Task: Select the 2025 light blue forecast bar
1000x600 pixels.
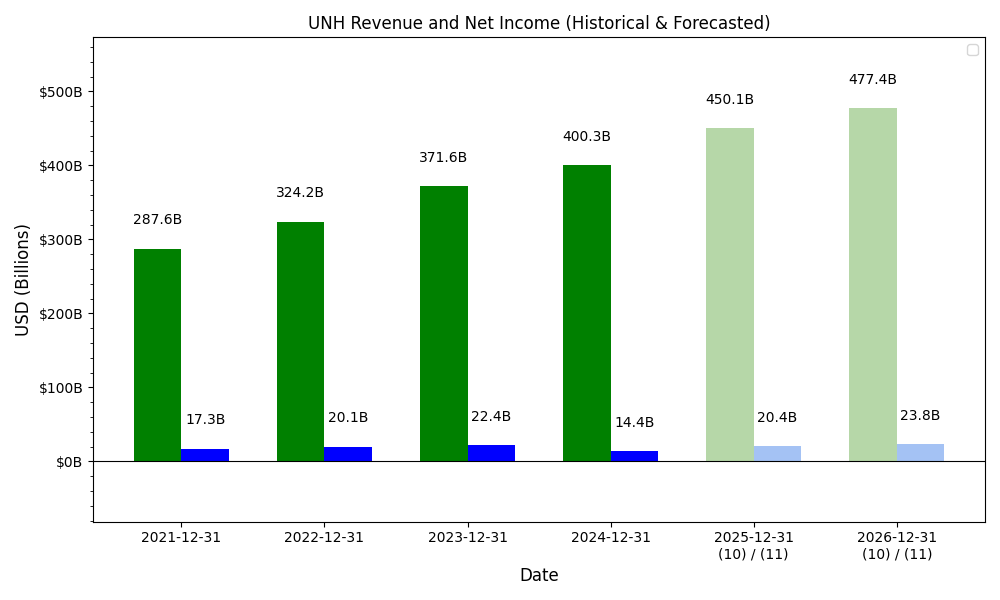Action: coord(777,454)
